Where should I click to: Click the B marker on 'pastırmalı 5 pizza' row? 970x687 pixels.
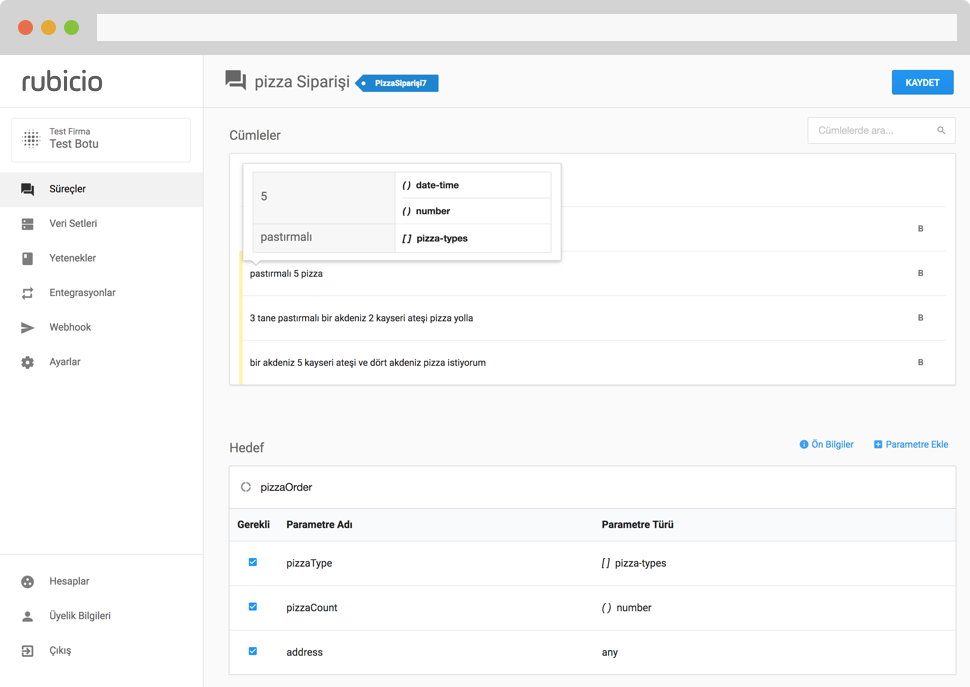[x=921, y=273]
